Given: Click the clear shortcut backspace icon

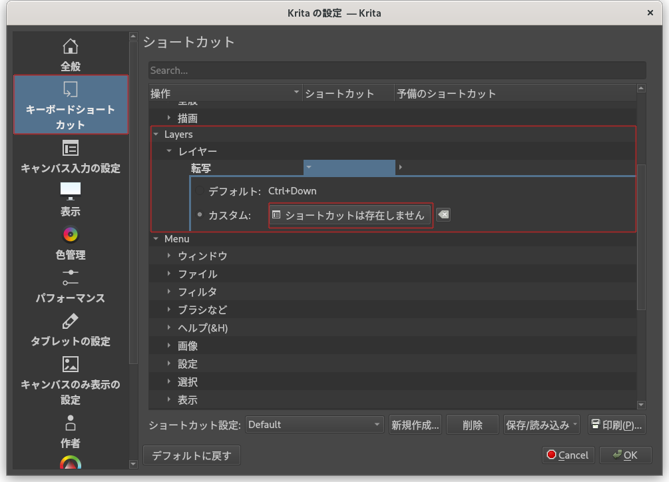Looking at the screenshot, I should click(443, 215).
